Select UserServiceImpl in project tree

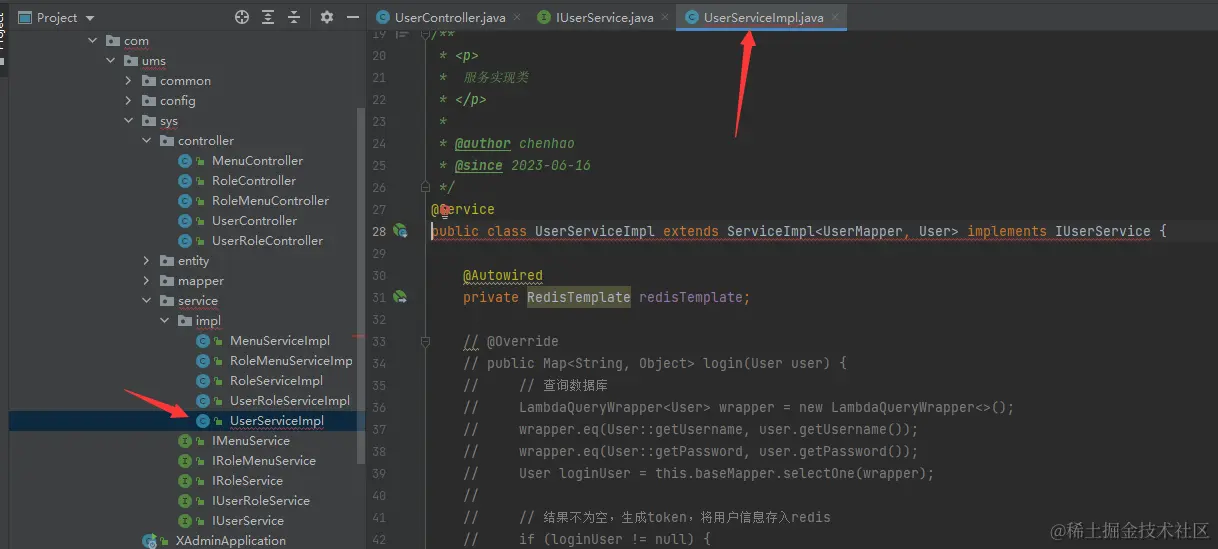277,421
